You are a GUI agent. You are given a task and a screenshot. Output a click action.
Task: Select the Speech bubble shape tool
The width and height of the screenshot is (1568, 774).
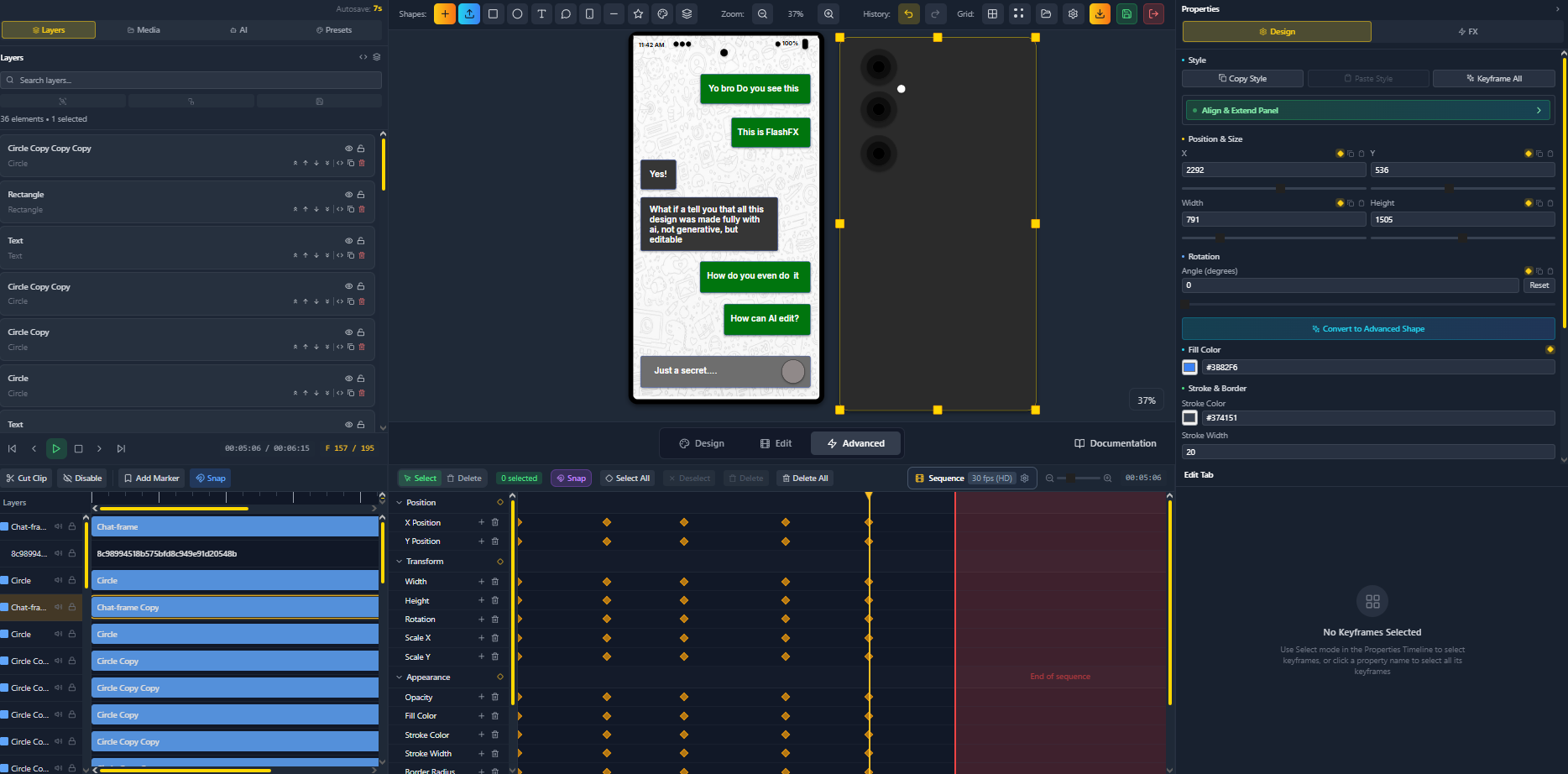[567, 13]
